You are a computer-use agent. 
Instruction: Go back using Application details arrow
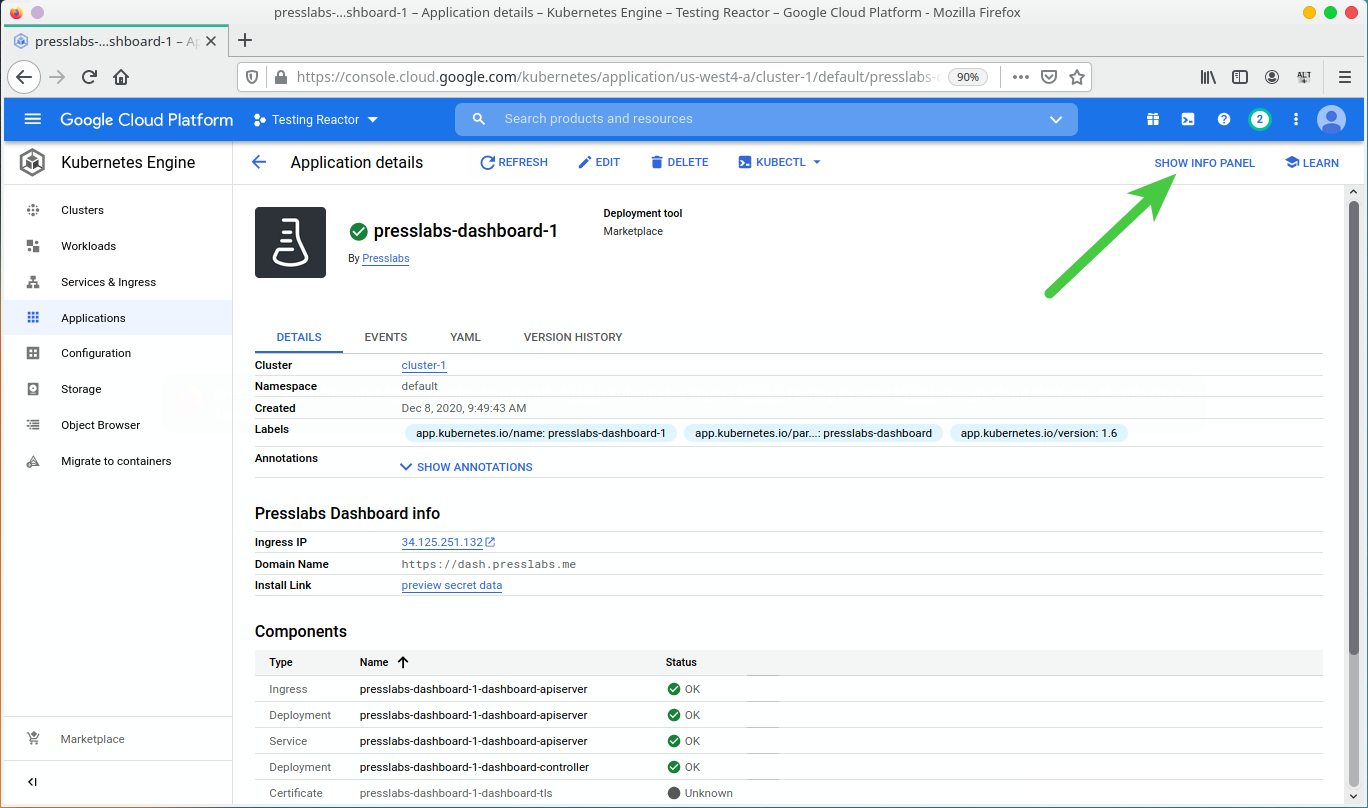259,162
